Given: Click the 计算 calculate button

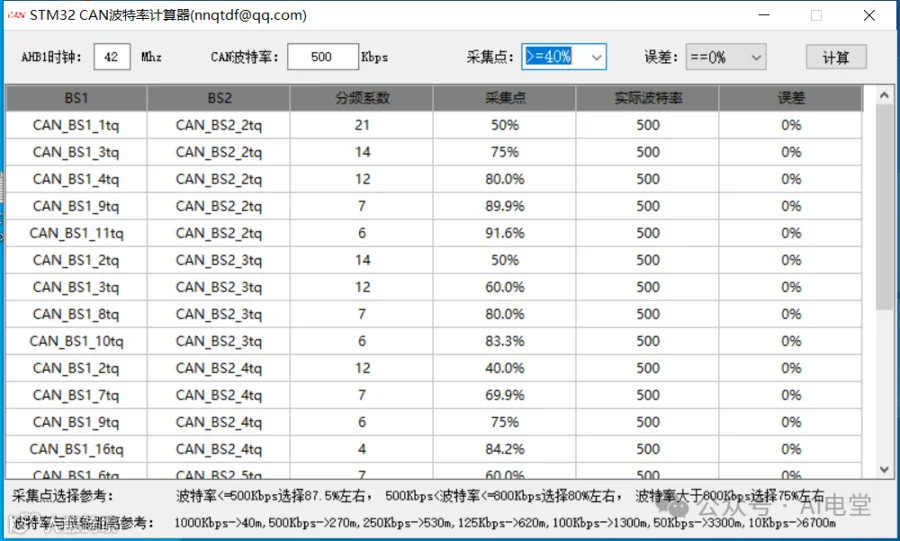Looking at the screenshot, I should pos(836,57).
